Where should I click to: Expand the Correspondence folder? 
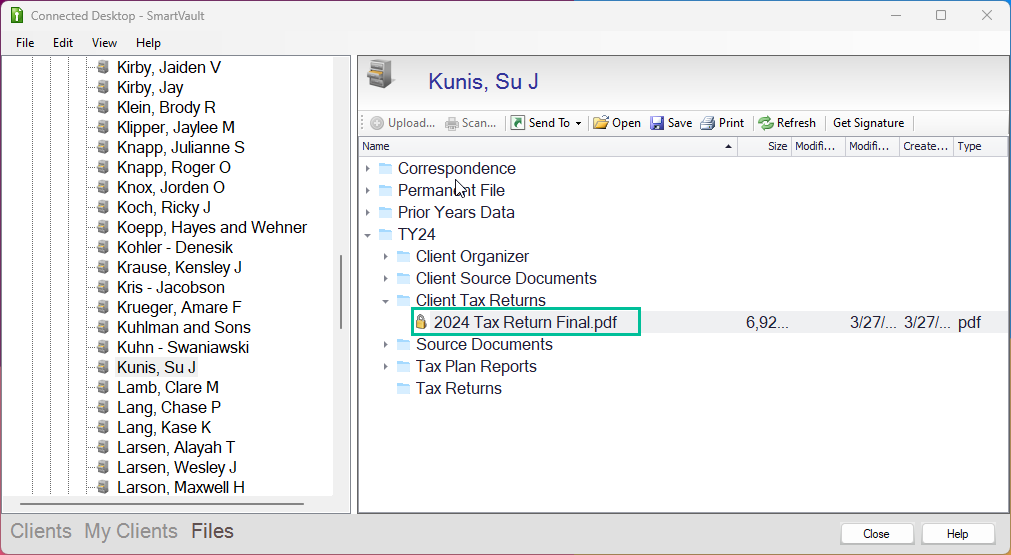[x=368, y=169]
